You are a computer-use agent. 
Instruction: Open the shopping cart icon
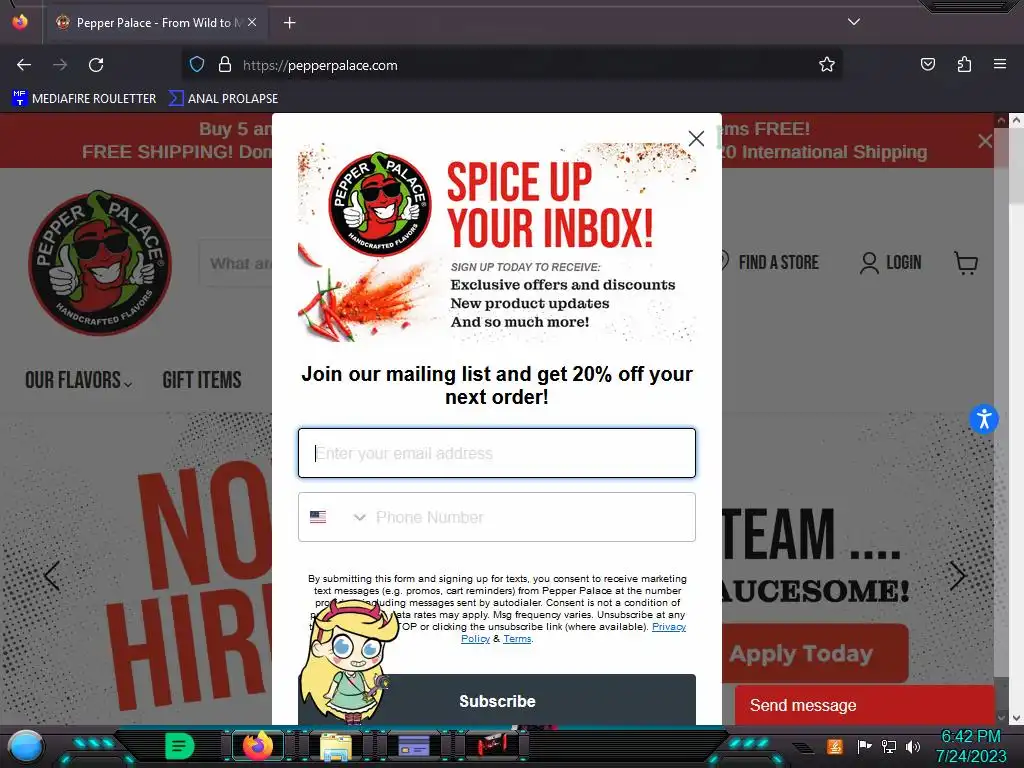point(966,263)
